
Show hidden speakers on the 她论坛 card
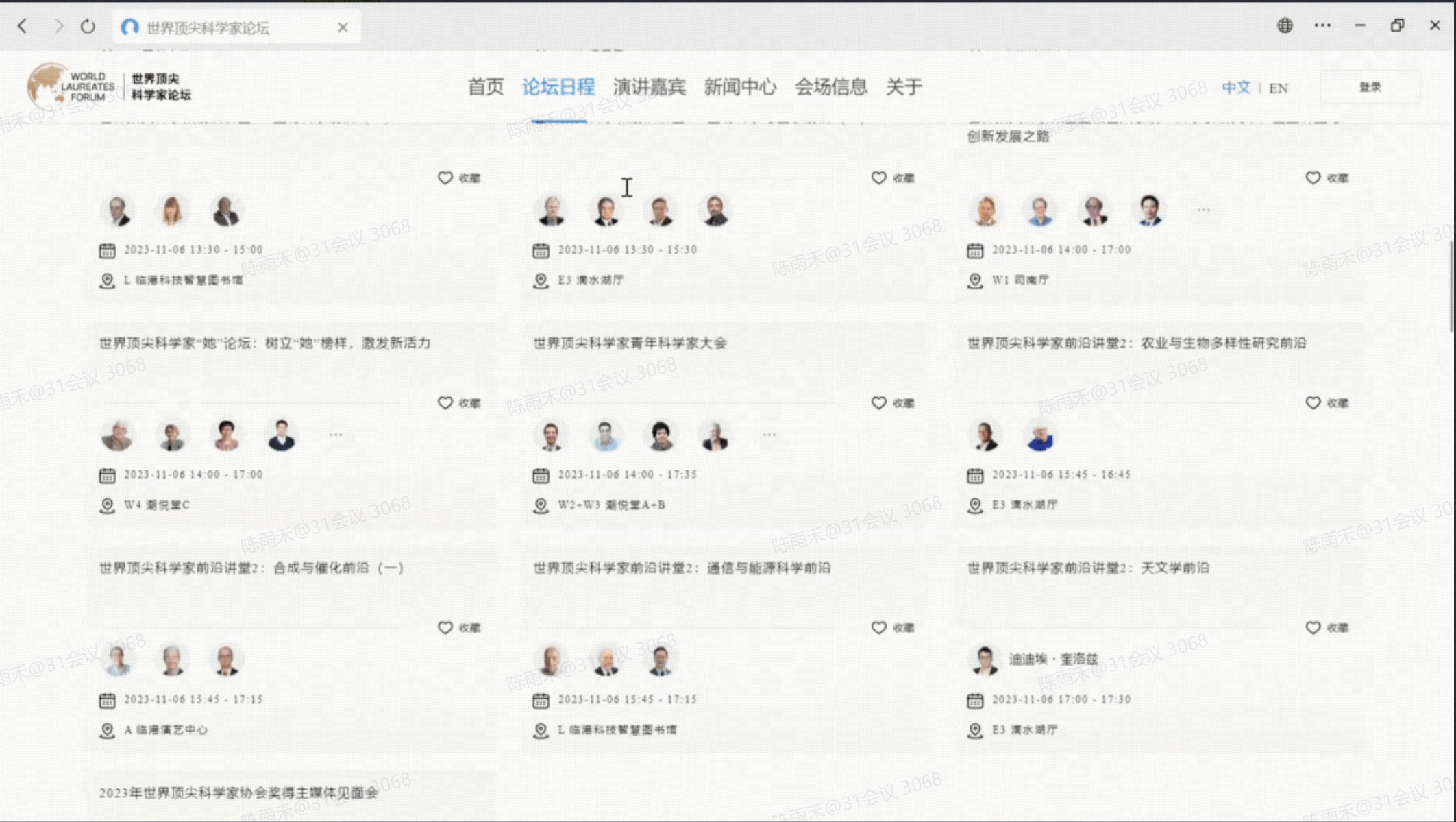pyautogui.click(x=336, y=434)
